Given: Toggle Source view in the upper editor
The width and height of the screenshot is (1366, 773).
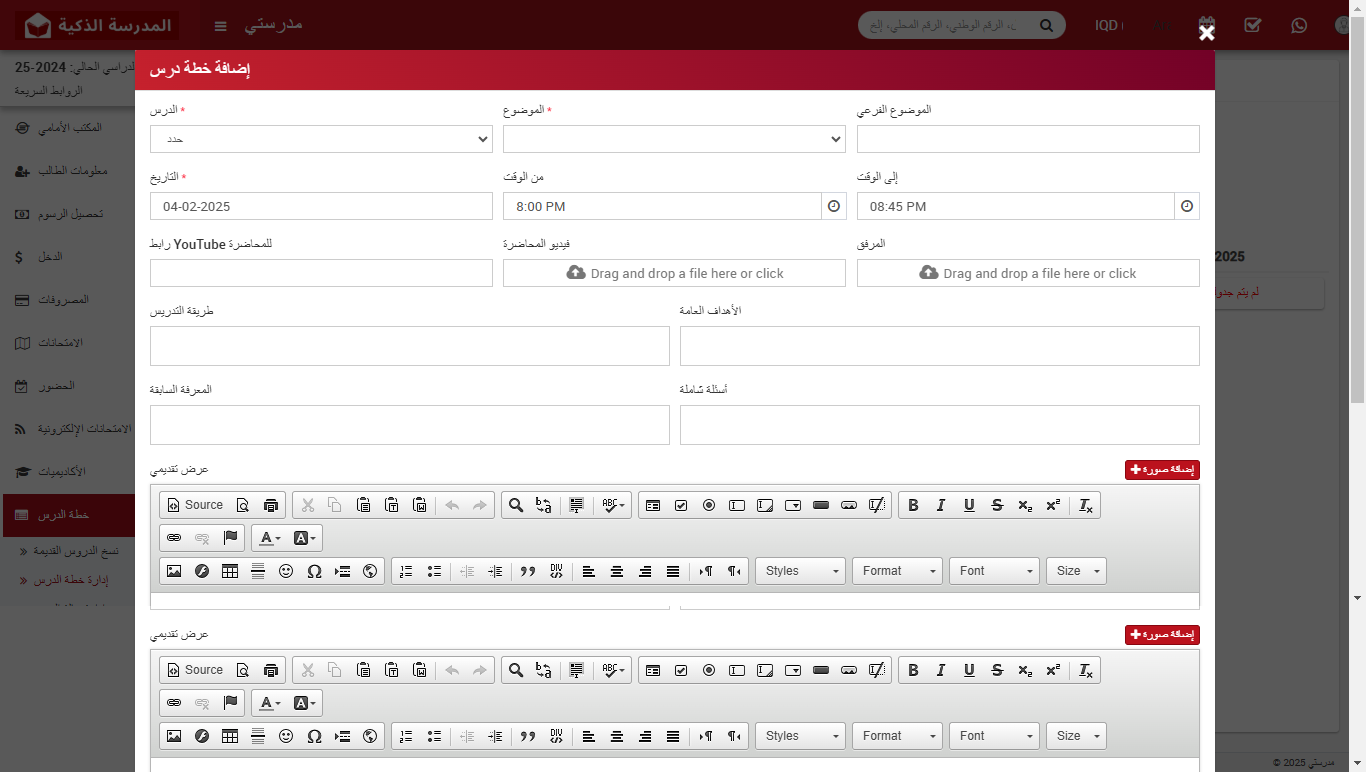Looking at the screenshot, I should click(x=195, y=506).
